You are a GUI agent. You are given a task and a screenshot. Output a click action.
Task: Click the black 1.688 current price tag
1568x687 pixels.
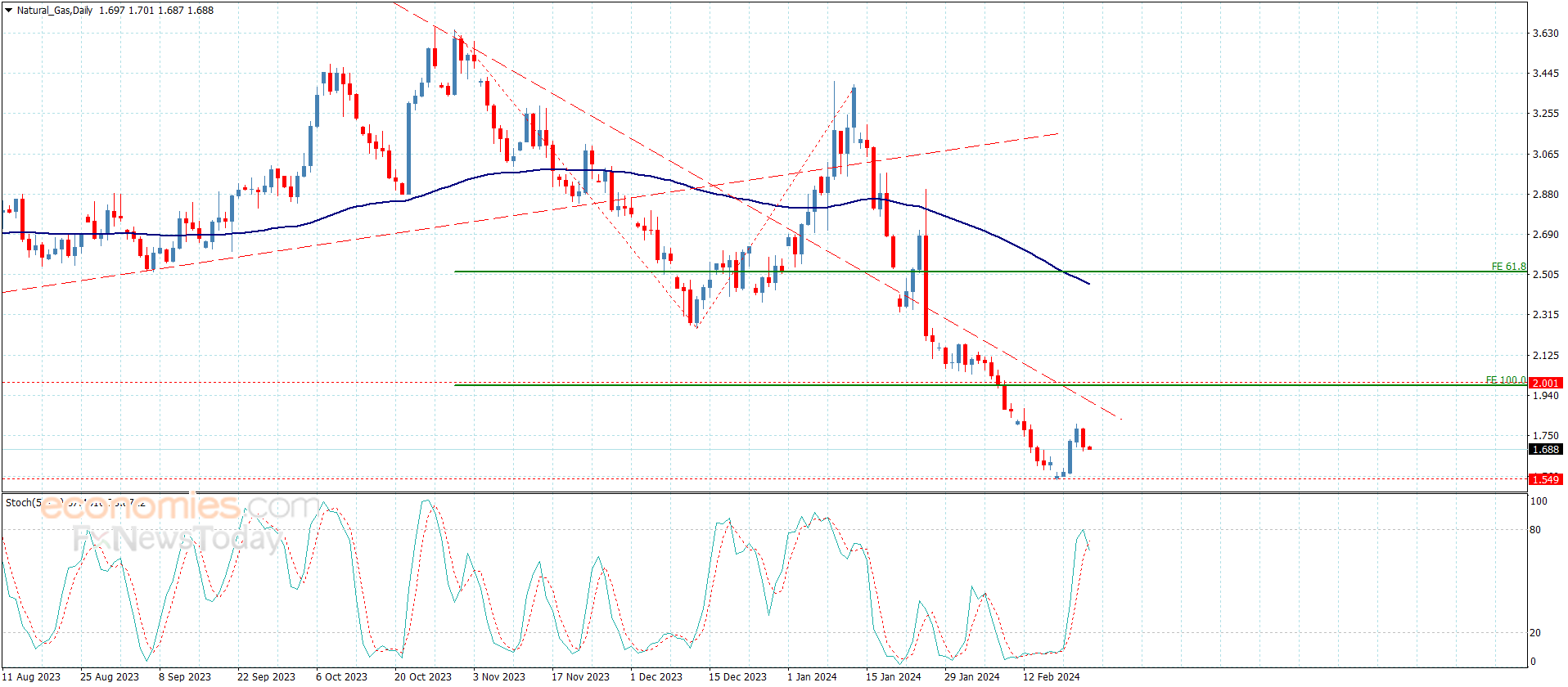click(x=1545, y=449)
